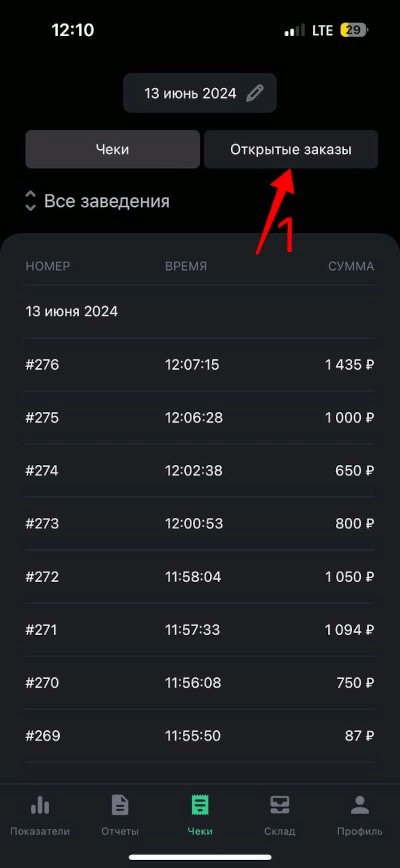Screen dimensions: 400x868
Task: Tap the СУММА column header
Action: click(351, 266)
